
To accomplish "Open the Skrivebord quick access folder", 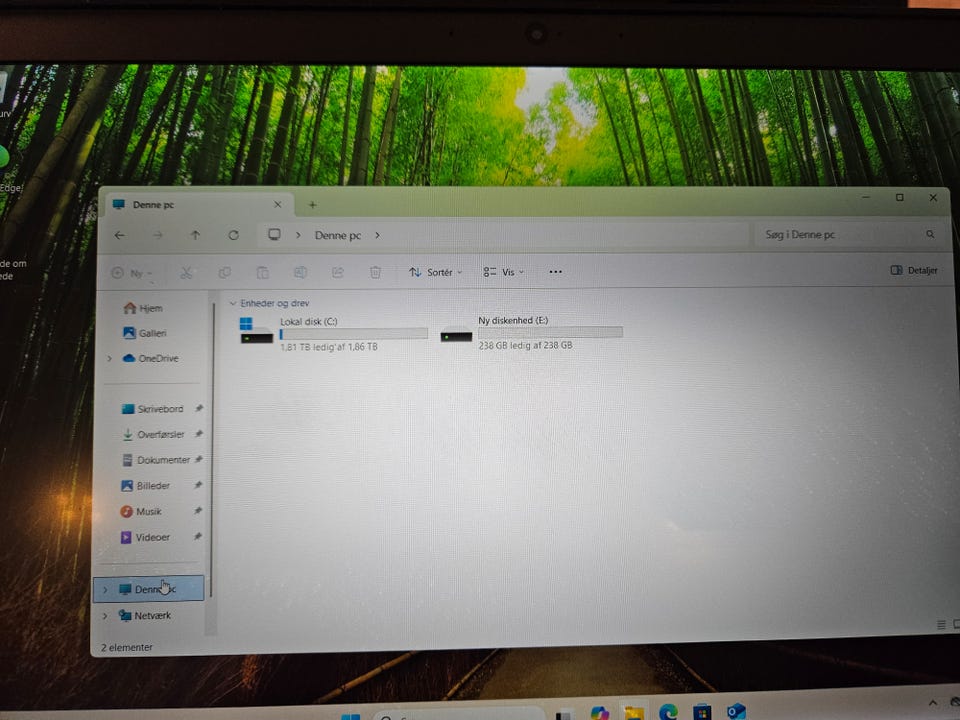I will point(152,409).
